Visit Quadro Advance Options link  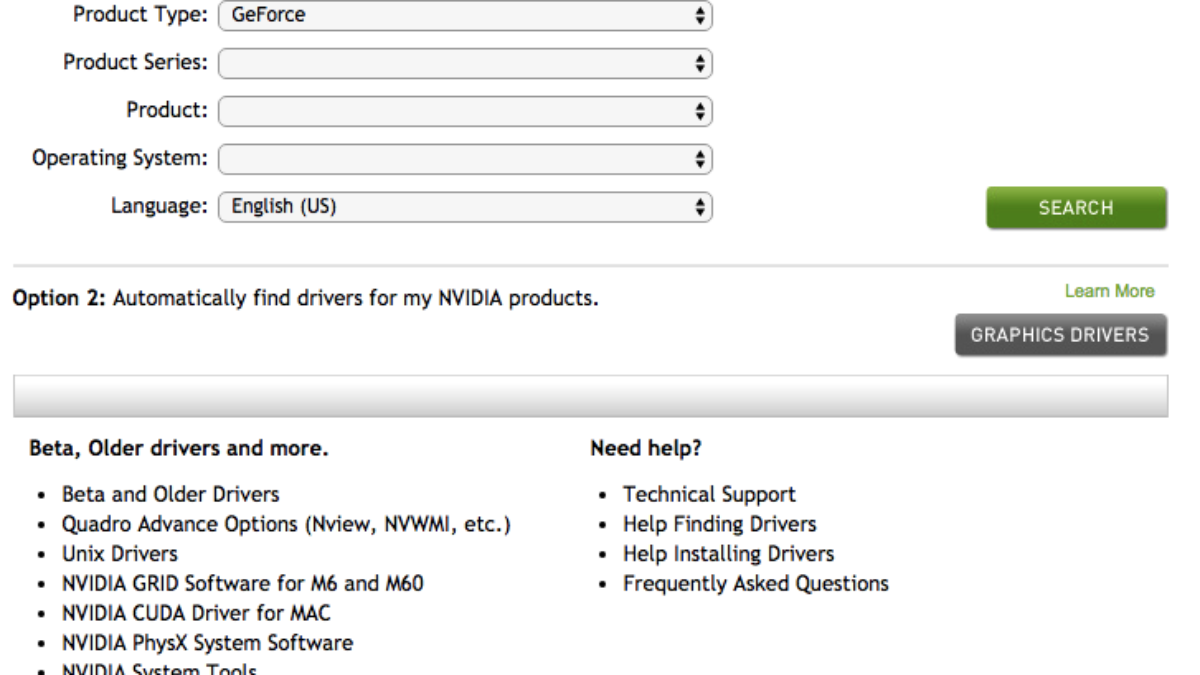(x=287, y=524)
